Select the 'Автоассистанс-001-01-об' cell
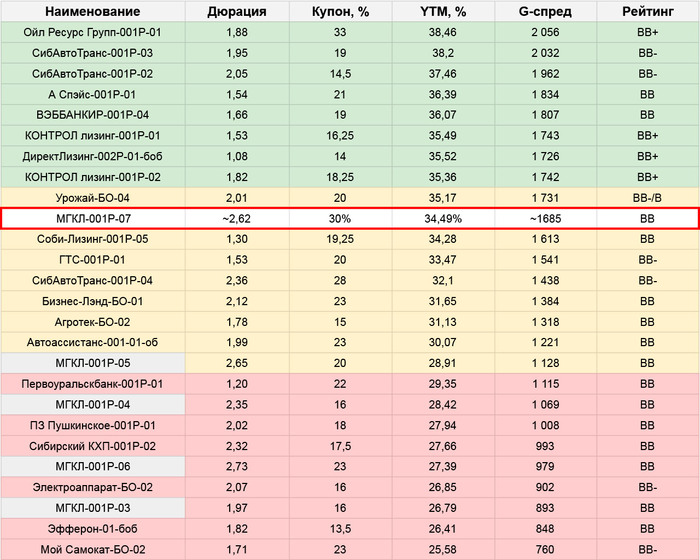The image size is (700, 560). click(93, 343)
